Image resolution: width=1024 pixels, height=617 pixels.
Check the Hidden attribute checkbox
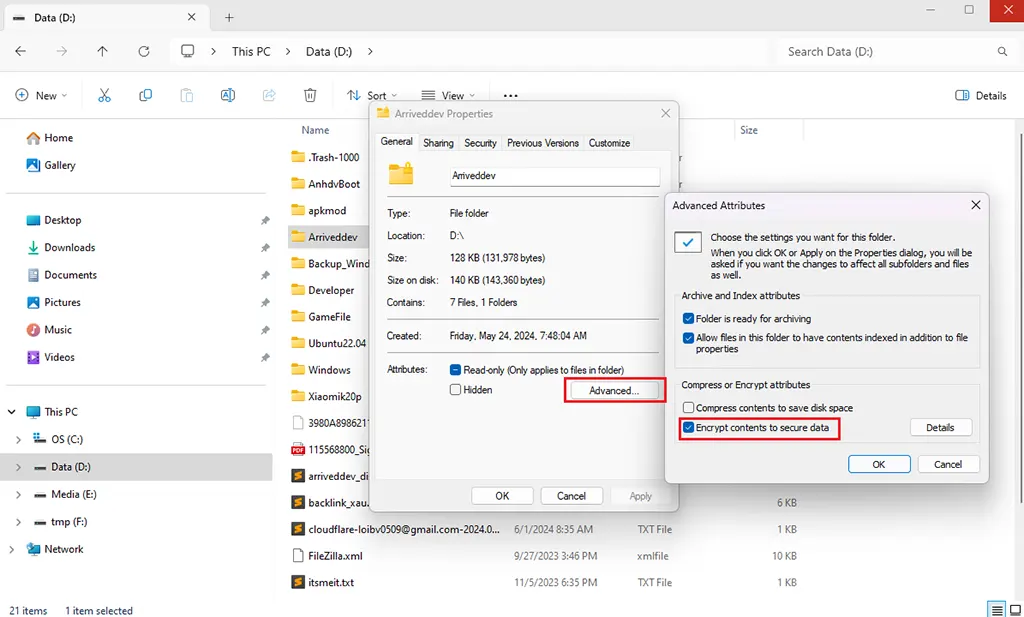(456, 390)
